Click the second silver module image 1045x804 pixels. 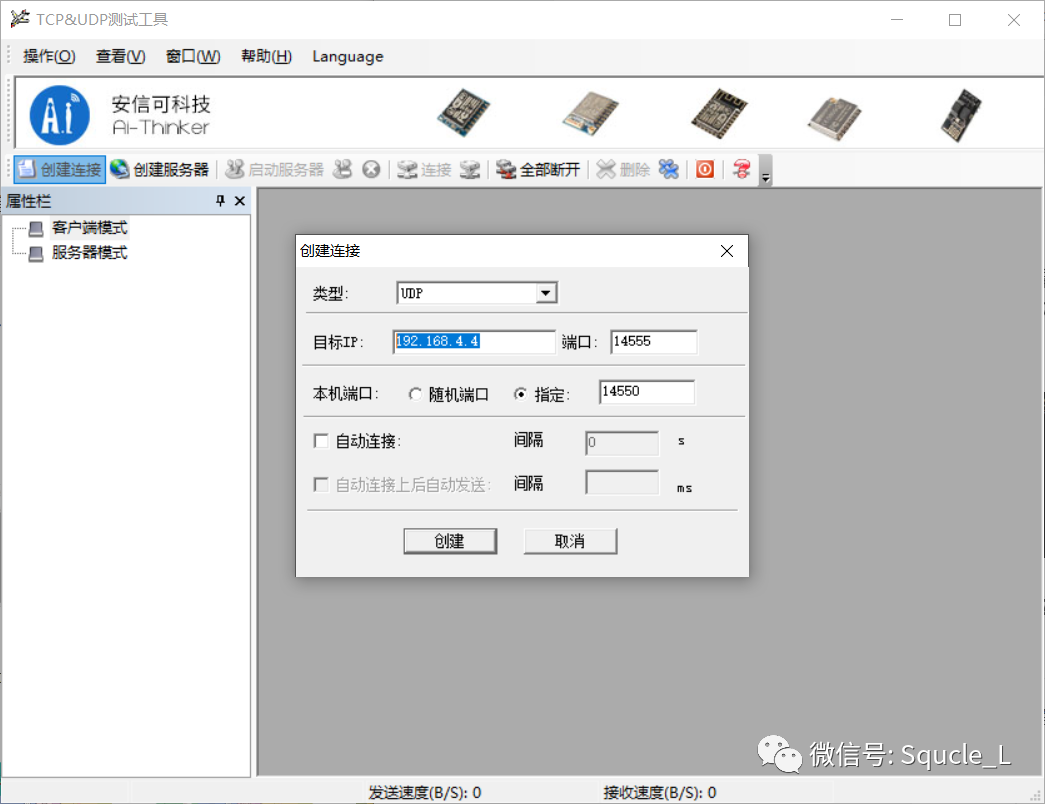(x=590, y=113)
